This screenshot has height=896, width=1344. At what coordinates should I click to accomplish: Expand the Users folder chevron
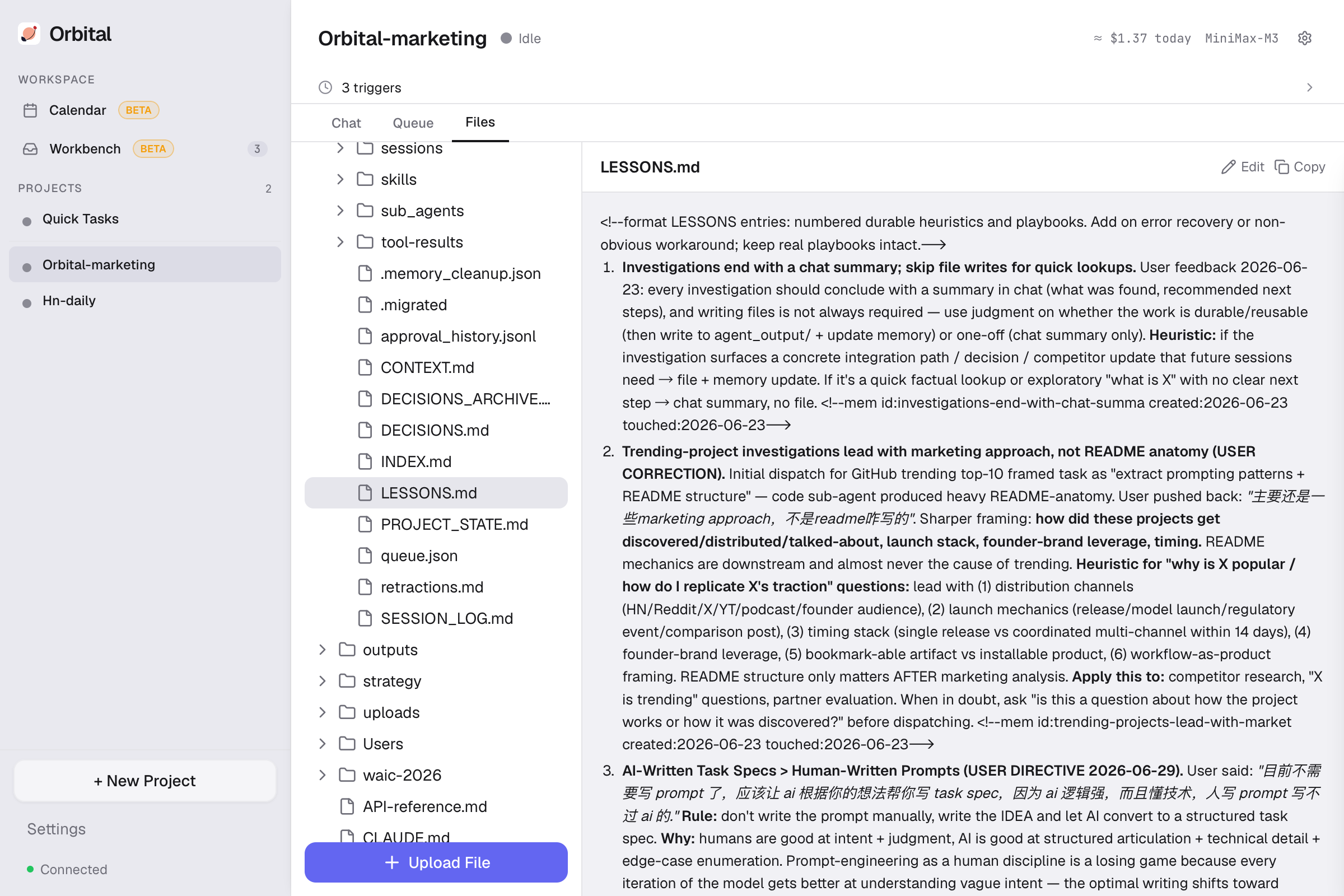click(x=323, y=744)
